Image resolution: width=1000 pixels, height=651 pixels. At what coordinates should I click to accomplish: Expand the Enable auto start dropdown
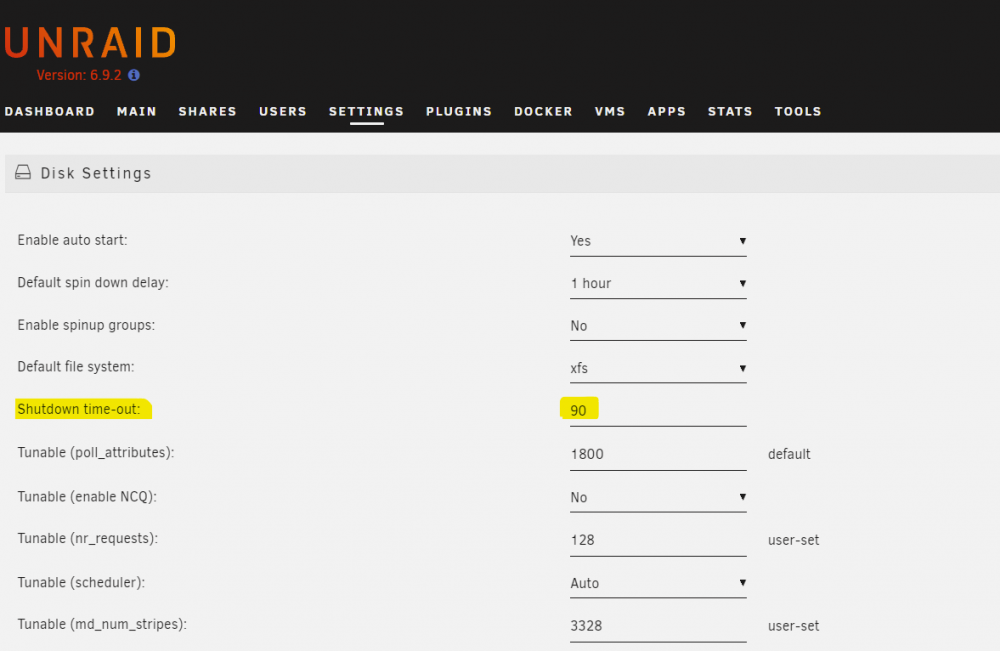[x=658, y=241]
